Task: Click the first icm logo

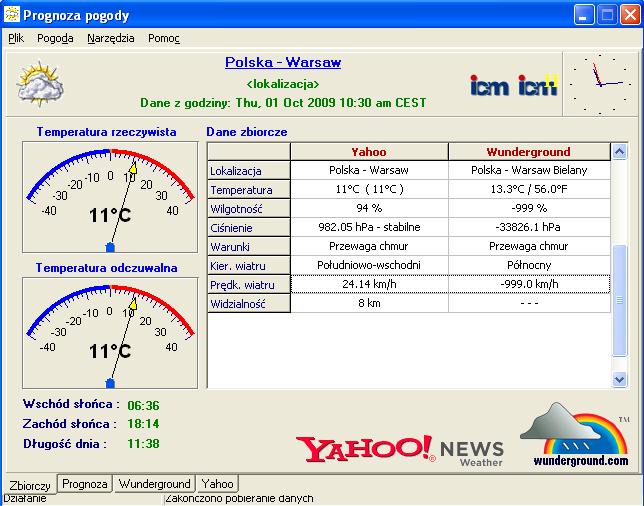Action: (489, 85)
